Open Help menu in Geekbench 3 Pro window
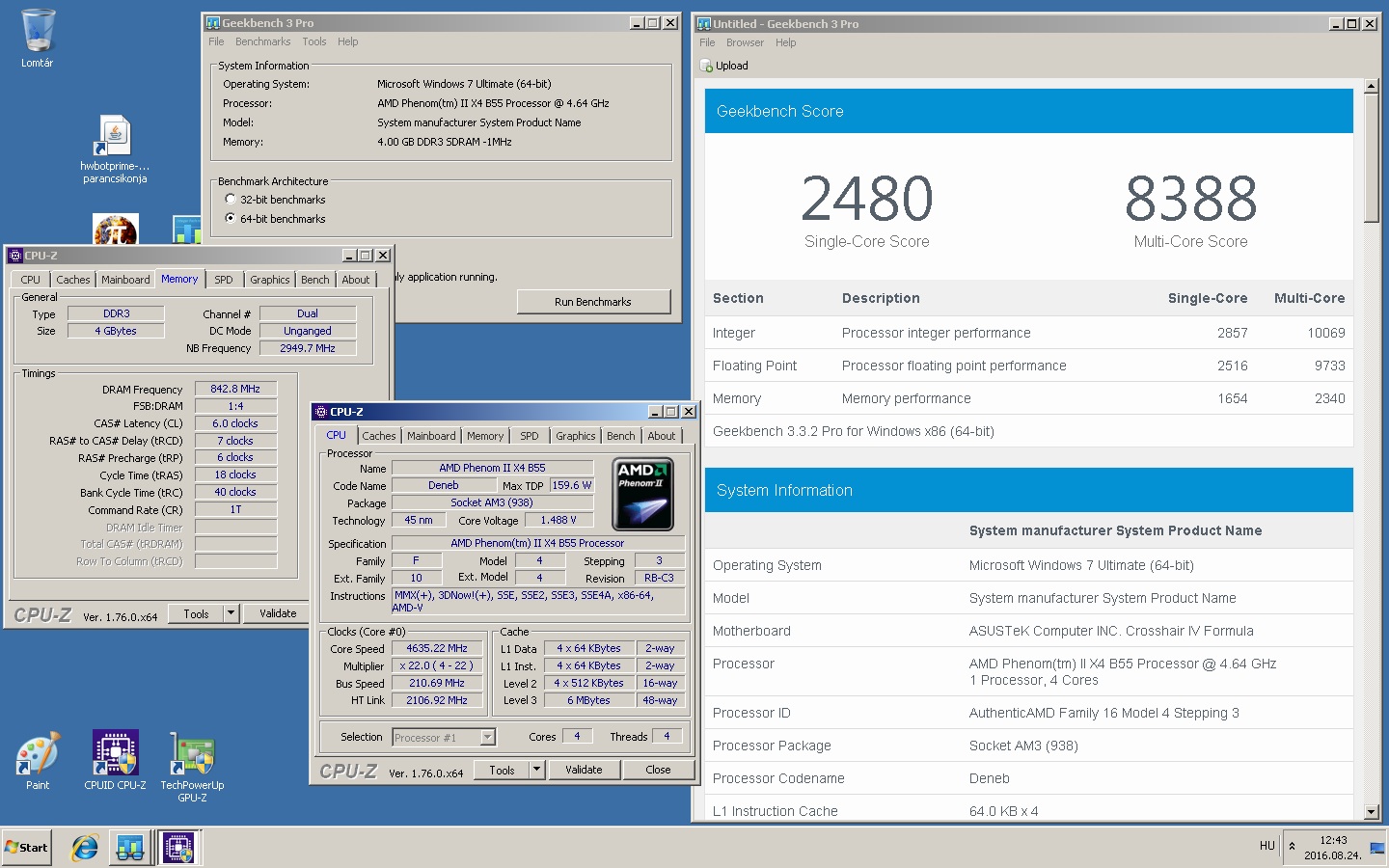1389x868 pixels. (x=348, y=41)
